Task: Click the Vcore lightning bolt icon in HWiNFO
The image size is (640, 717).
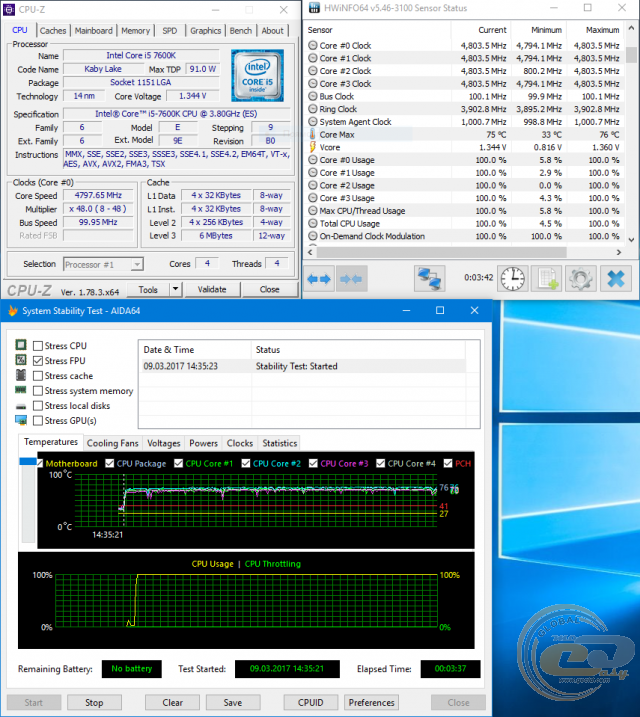Action: point(313,147)
